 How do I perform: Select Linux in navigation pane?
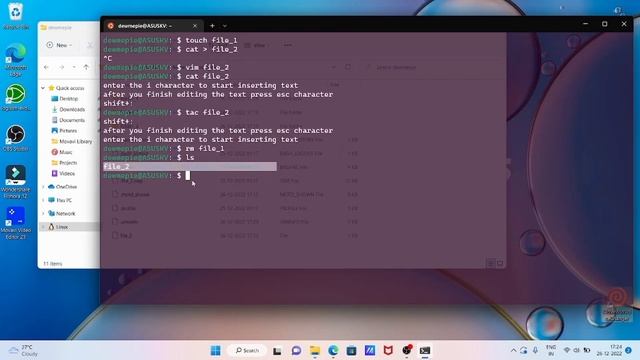tap(58, 227)
